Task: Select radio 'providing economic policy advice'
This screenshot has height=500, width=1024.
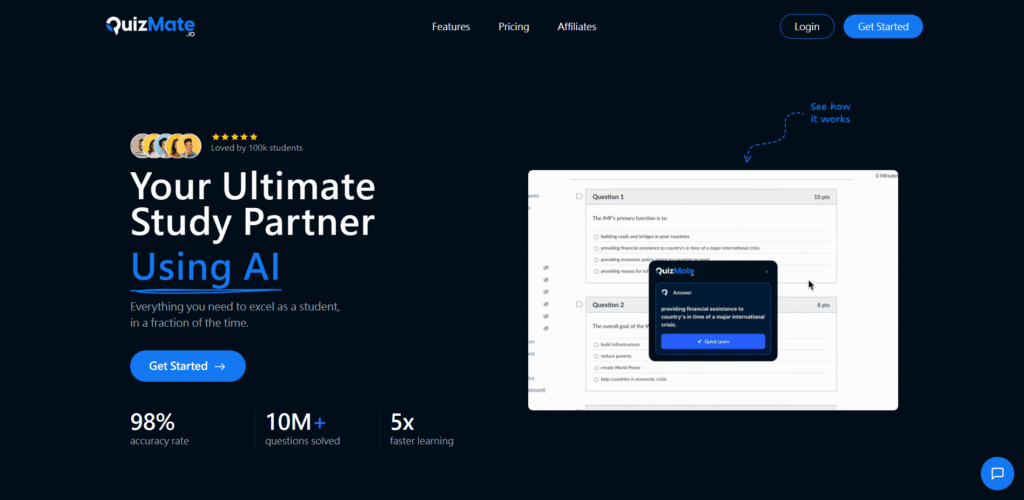Action: pyautogui.click(x=596, y=259)
